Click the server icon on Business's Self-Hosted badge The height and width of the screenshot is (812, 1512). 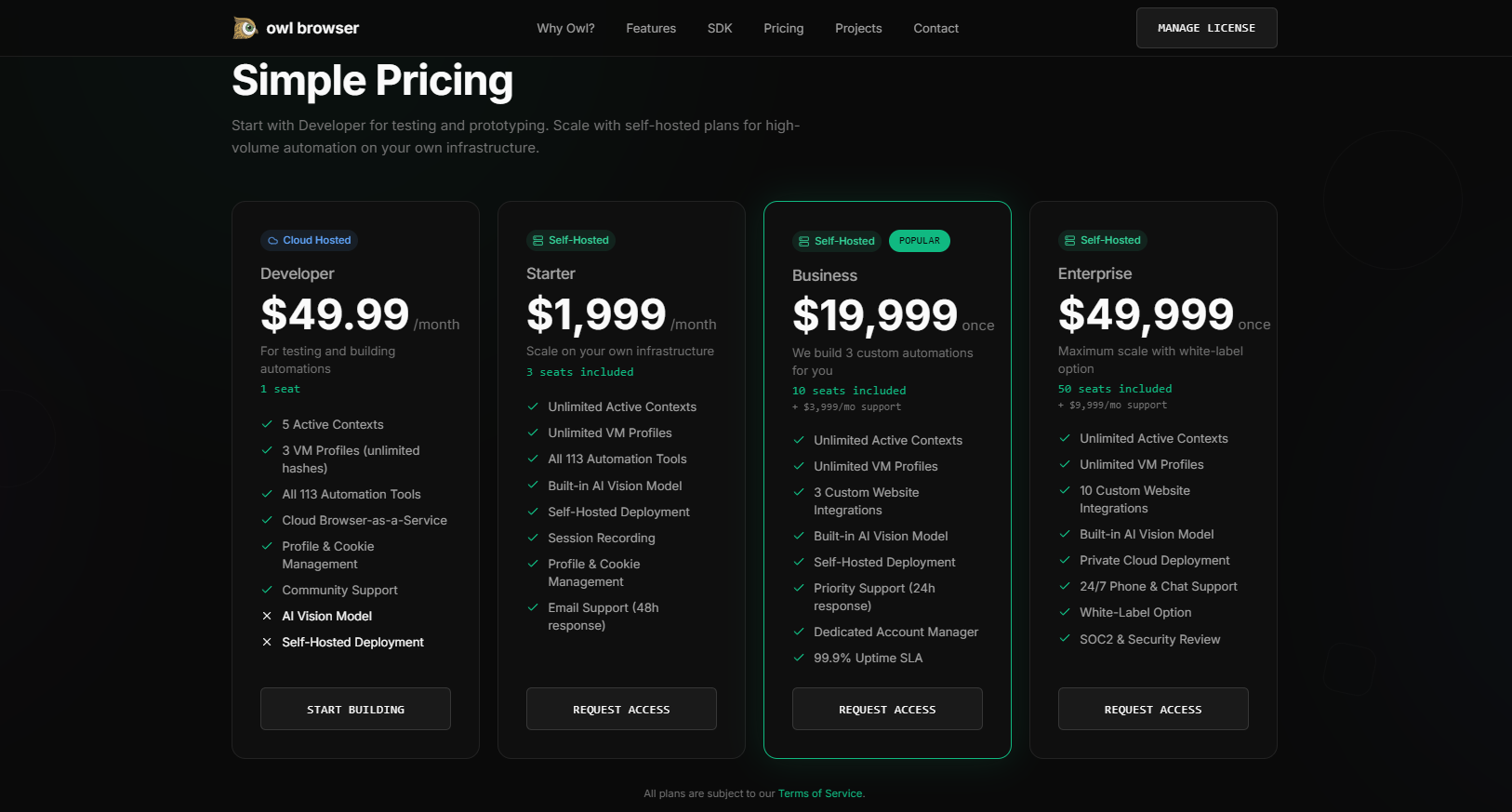[x=802, y=241]
